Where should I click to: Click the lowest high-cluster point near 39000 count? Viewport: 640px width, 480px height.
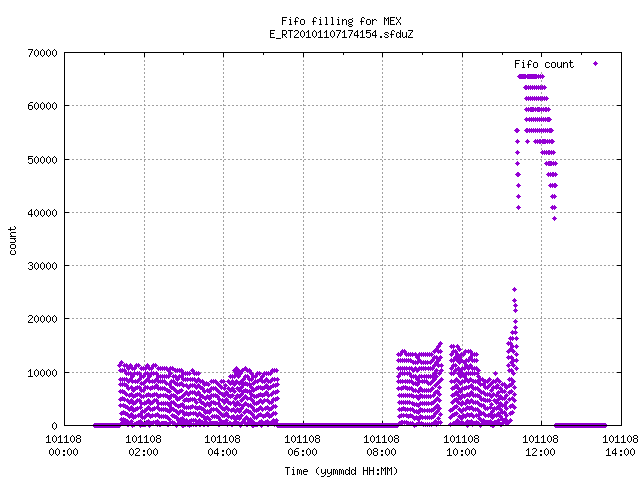(554, 219)
